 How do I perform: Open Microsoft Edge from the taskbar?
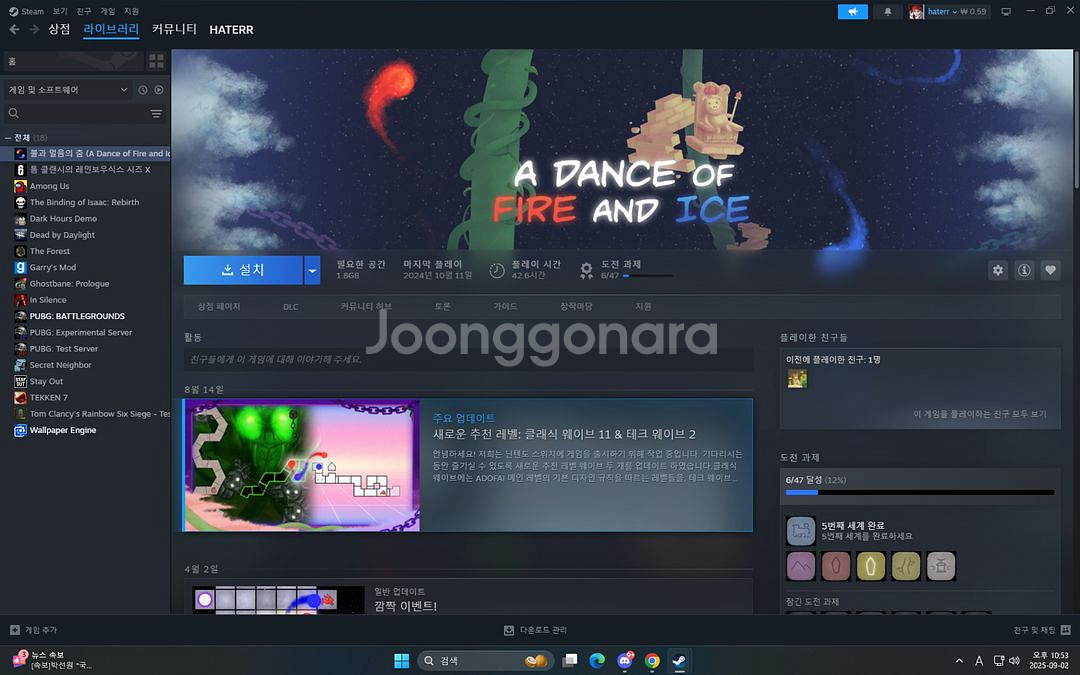tap(597, 661)
